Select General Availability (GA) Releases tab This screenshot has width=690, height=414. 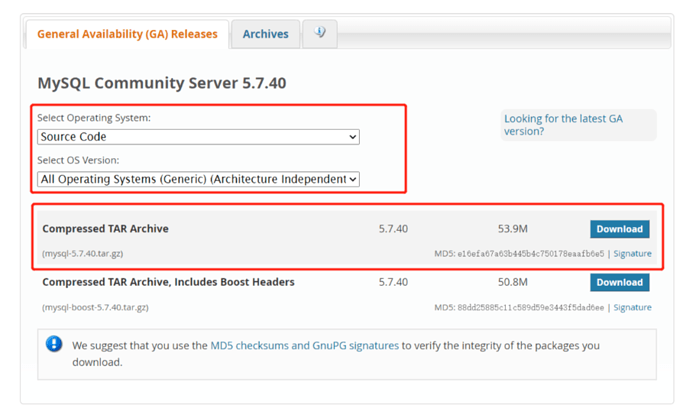click(127, 34)
